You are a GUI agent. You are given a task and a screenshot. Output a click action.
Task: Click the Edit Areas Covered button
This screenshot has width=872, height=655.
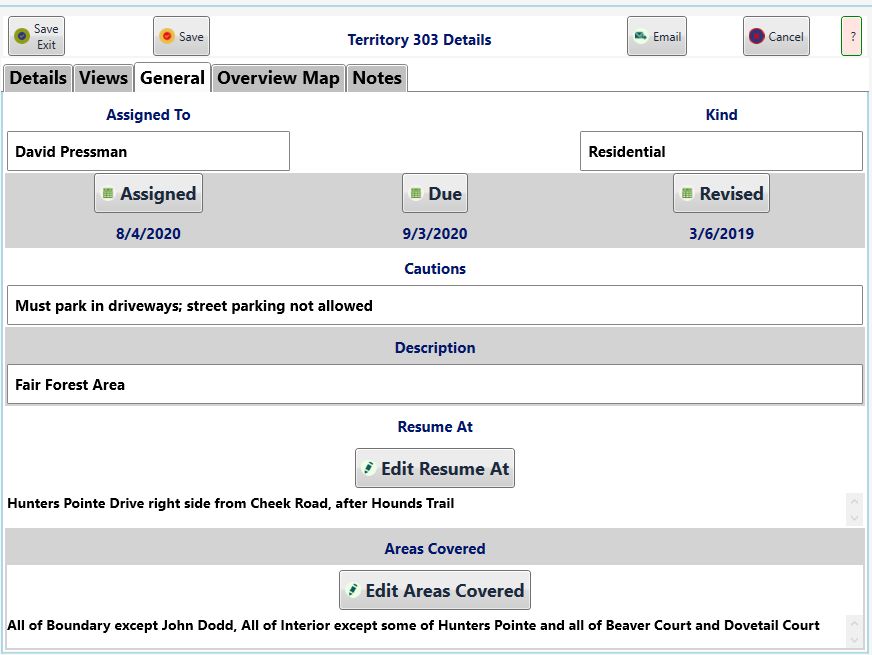pos(435,590)
